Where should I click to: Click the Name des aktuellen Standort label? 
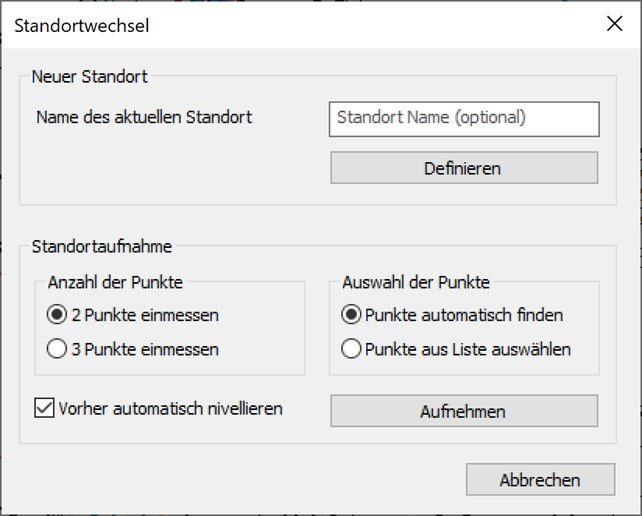(x=144, y=117)
